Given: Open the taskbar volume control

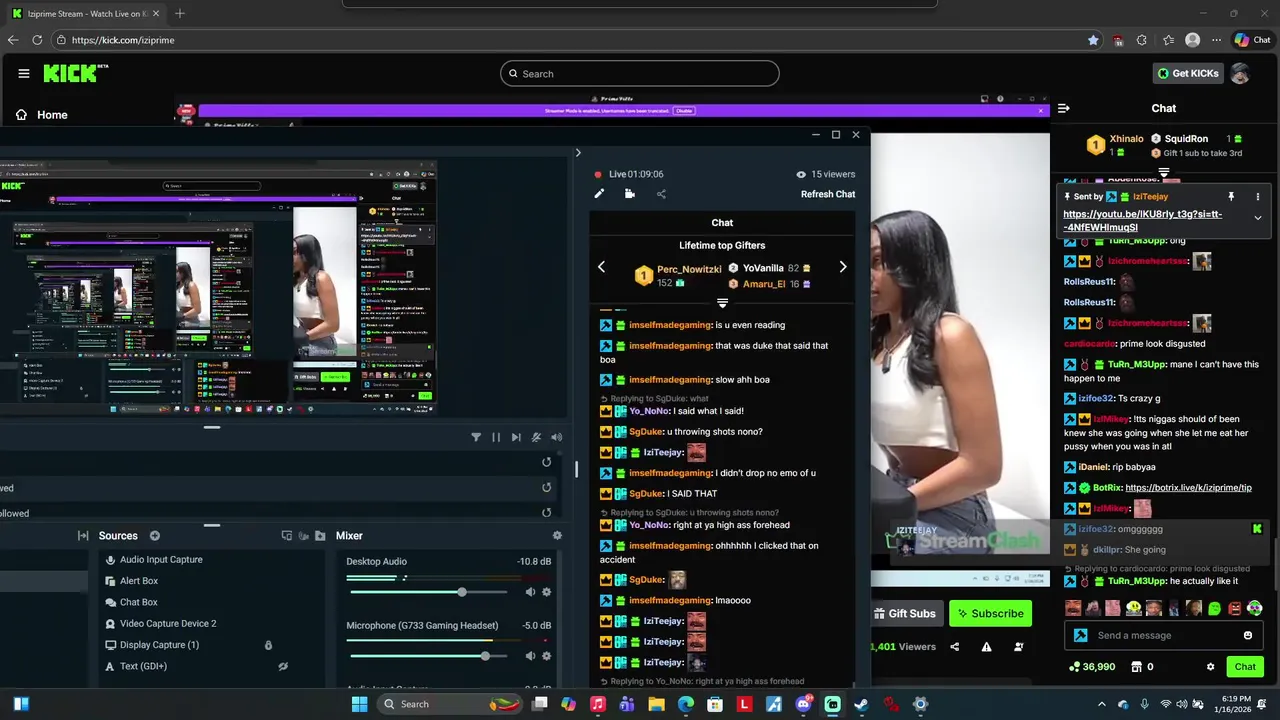Looking at the screenshot, I should [1183, 704].
